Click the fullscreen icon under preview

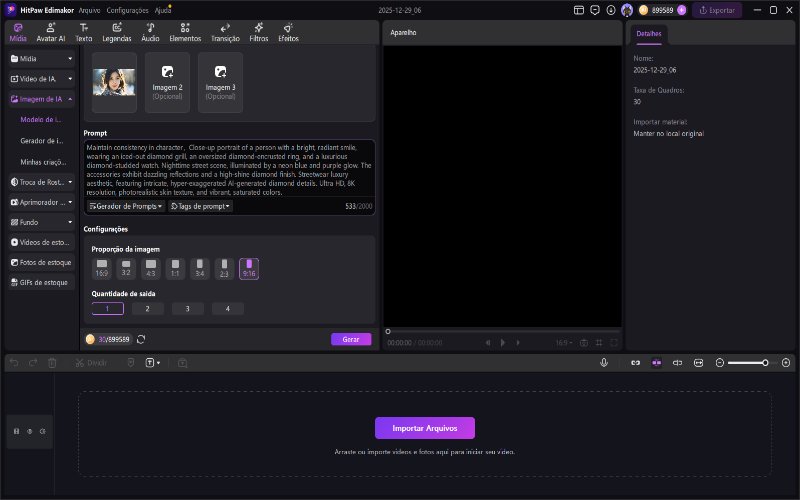pos(614,343)
